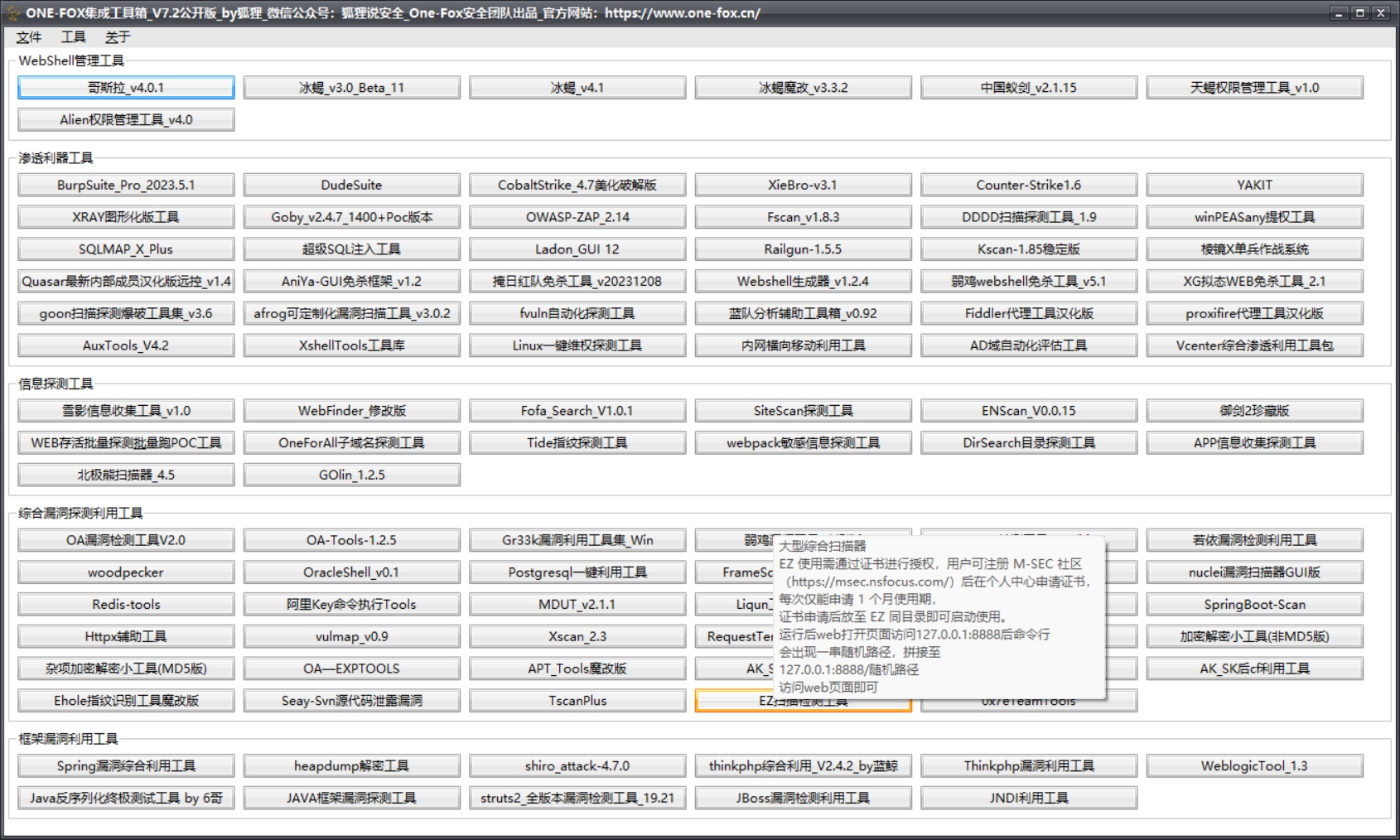
Task: Open SQLMAP_X_Plus
Action: pyautogui.click(x=126, y=249)
